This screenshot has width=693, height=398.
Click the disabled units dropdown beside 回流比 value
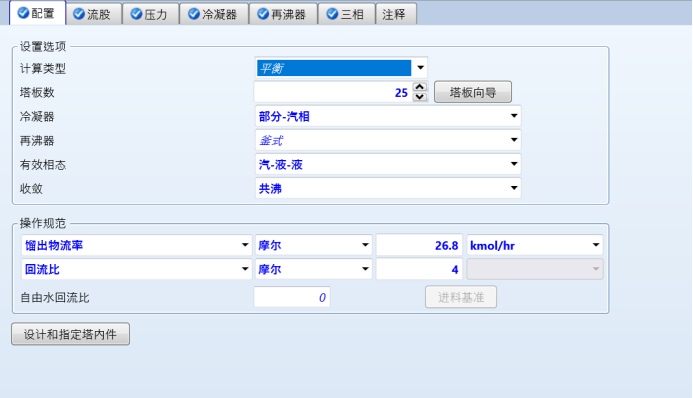[535, 269]
